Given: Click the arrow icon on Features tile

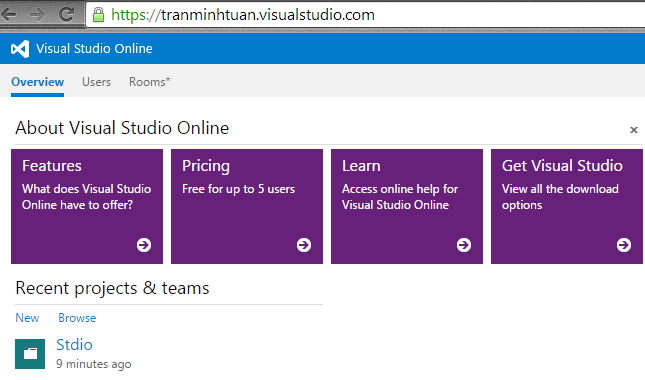Looking at the screenshot, I should tap(144, 245).
